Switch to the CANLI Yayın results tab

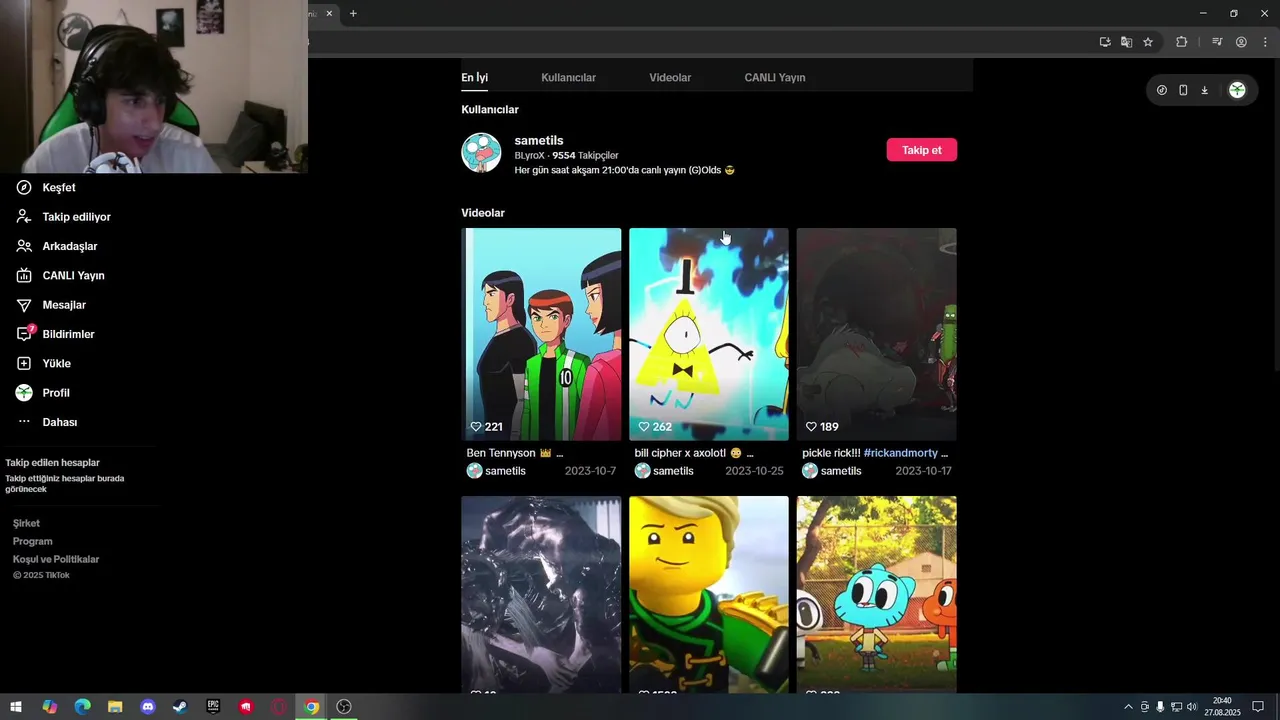tap(775, 78)
